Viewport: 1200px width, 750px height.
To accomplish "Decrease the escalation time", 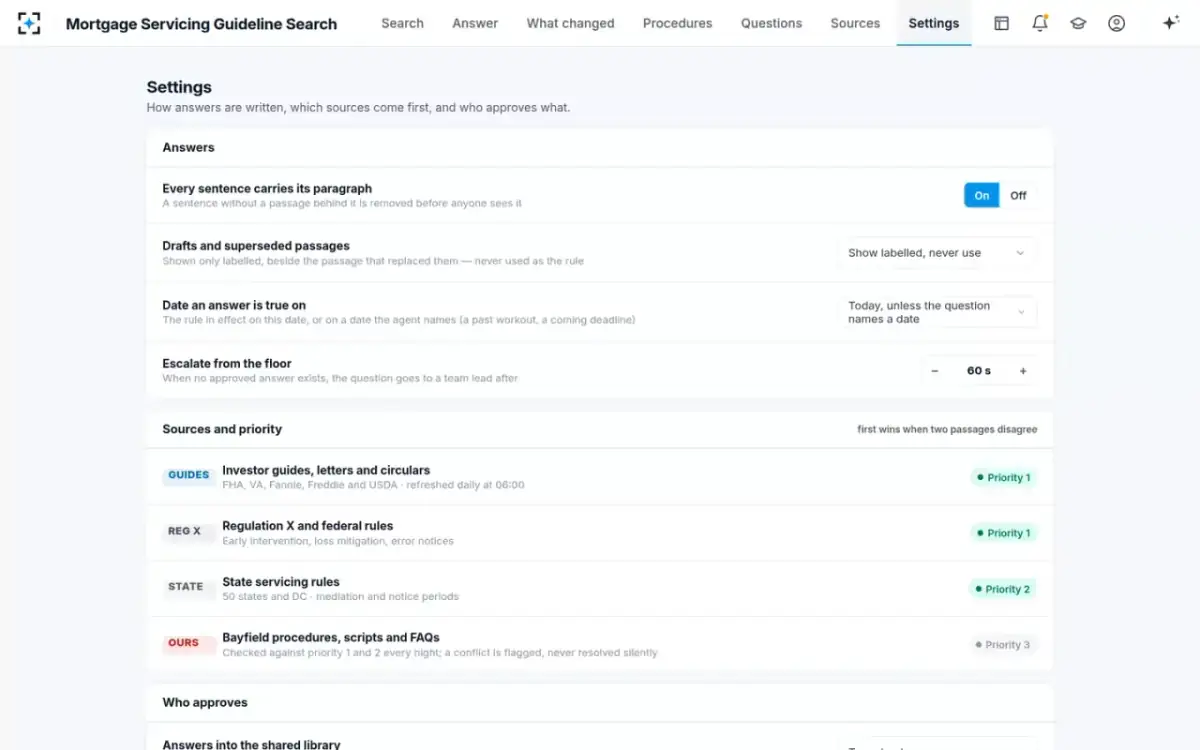I will [935, 371].
